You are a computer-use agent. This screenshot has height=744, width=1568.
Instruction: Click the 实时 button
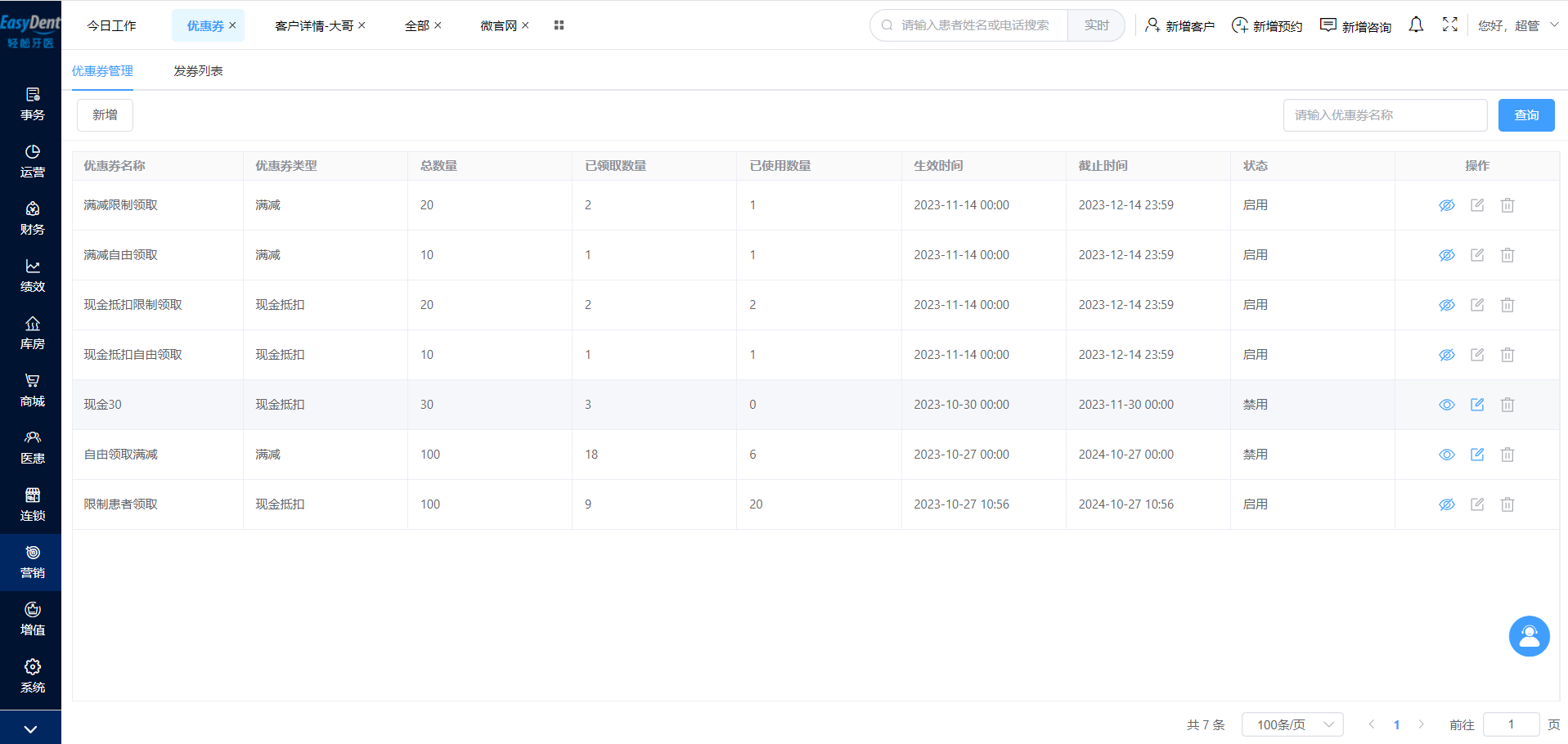point(1096,25)
